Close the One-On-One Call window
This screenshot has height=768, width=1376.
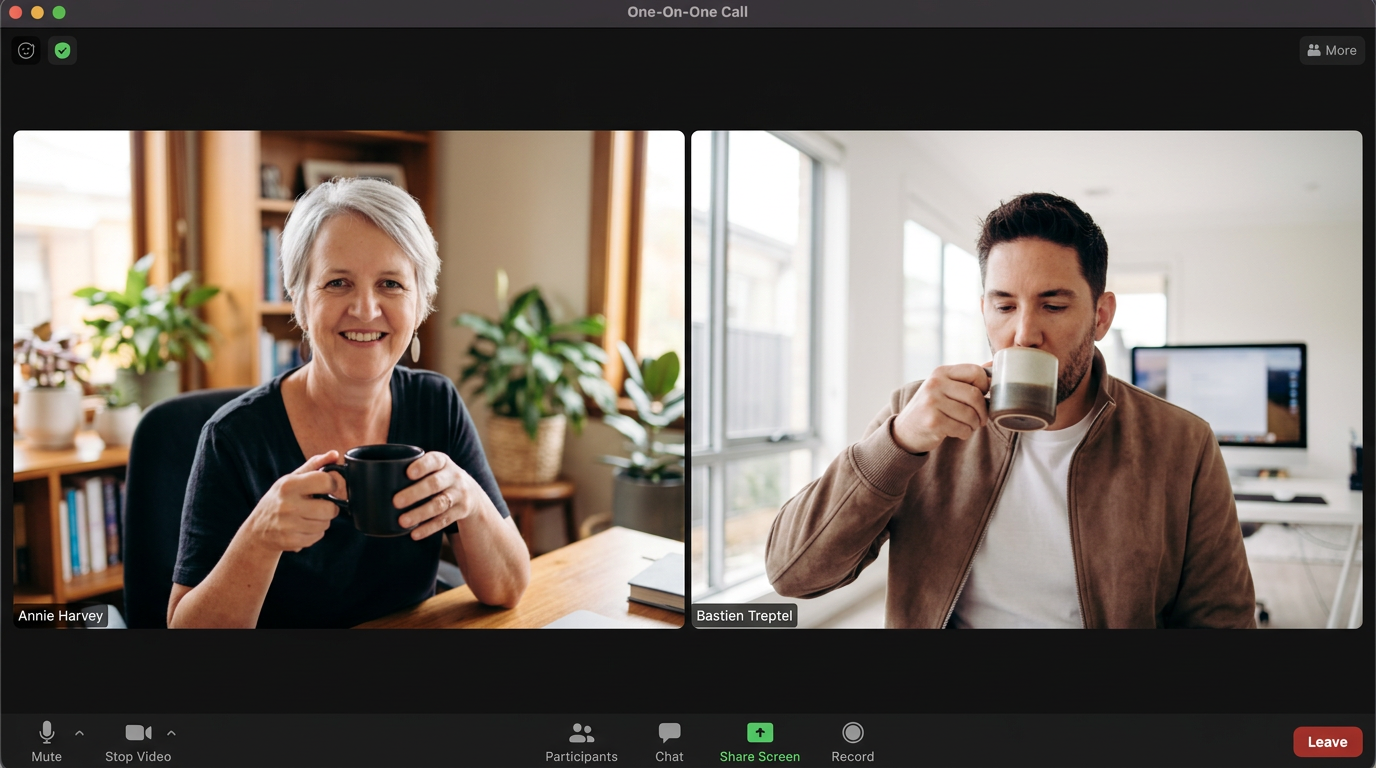click(x=15, y=12)
